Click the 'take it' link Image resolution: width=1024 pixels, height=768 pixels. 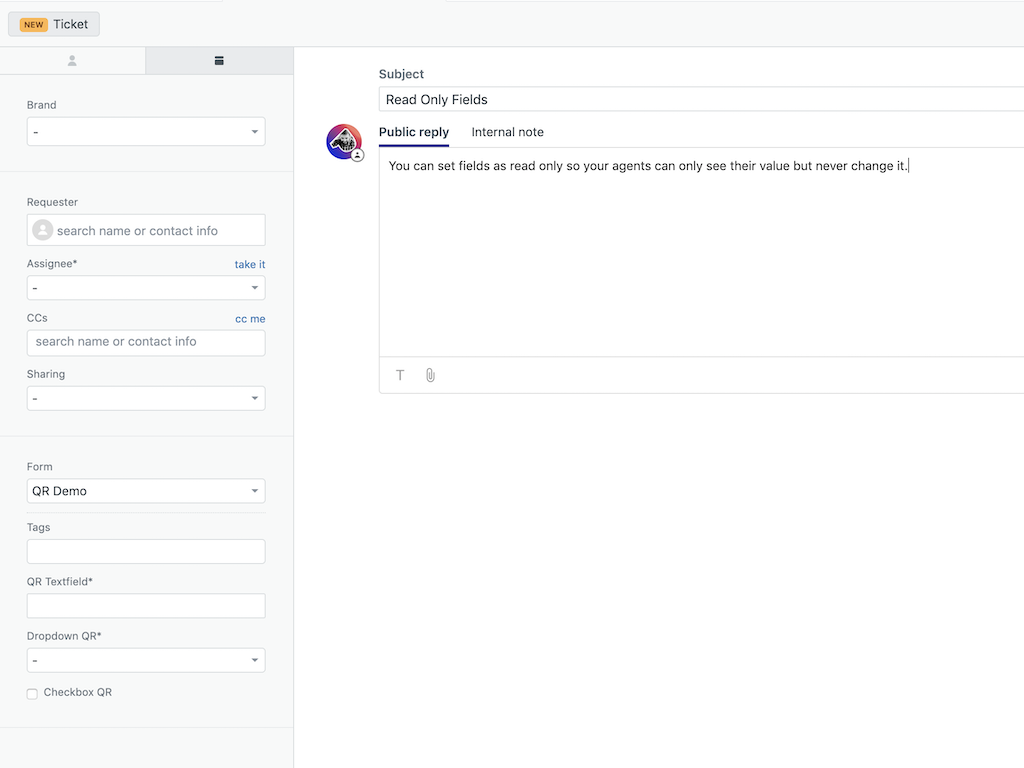250,265
